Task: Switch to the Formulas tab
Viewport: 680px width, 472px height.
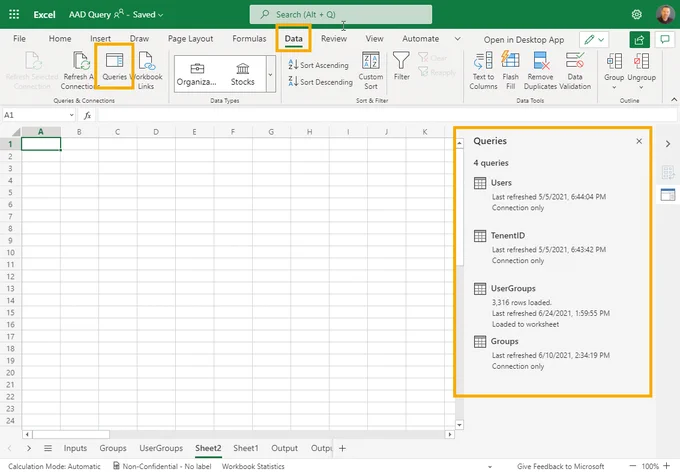Action: [x=249, y=39]
